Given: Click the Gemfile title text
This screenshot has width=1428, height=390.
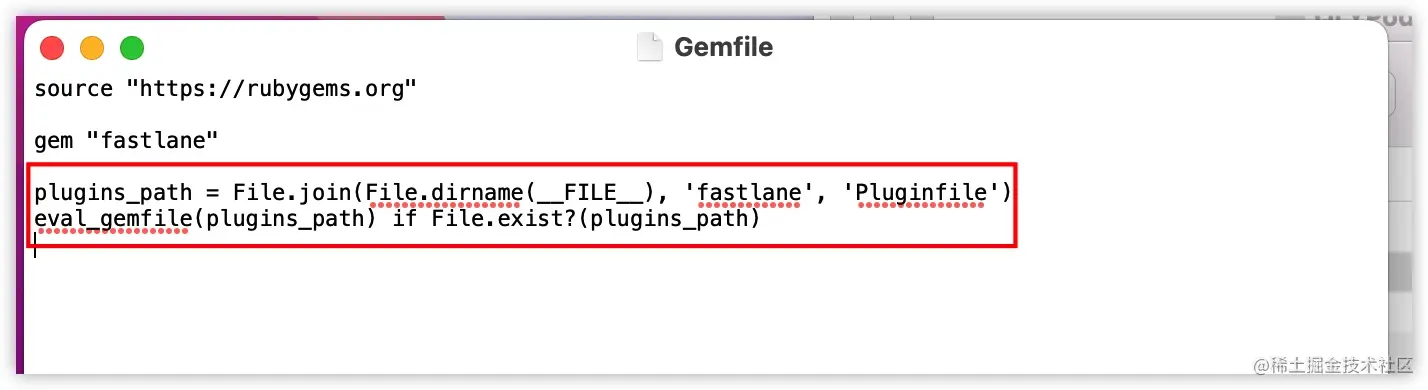Looking at the screenshot, I should [723, 48].
